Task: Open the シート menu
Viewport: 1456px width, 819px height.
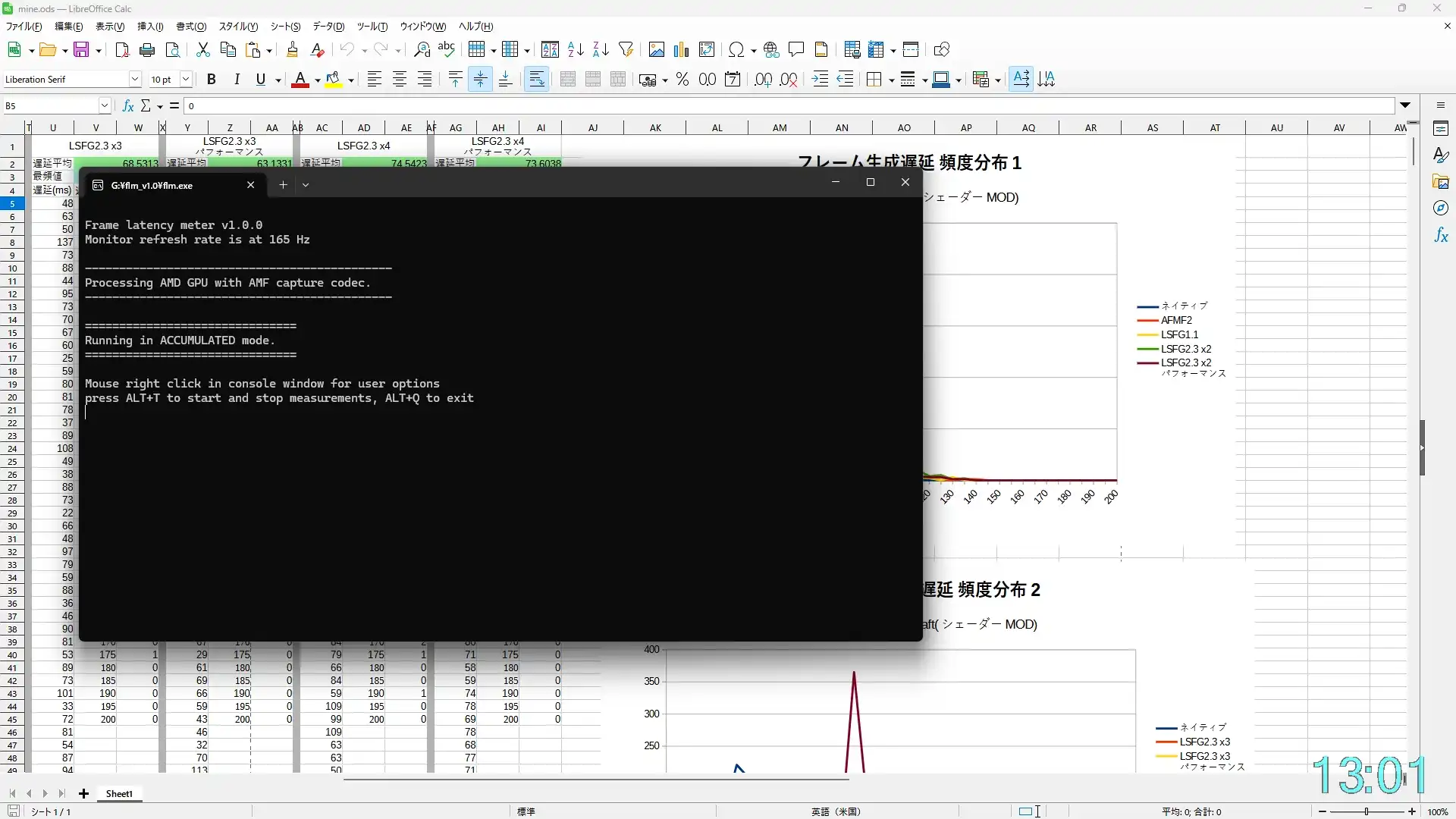Action: coord(285,26)
